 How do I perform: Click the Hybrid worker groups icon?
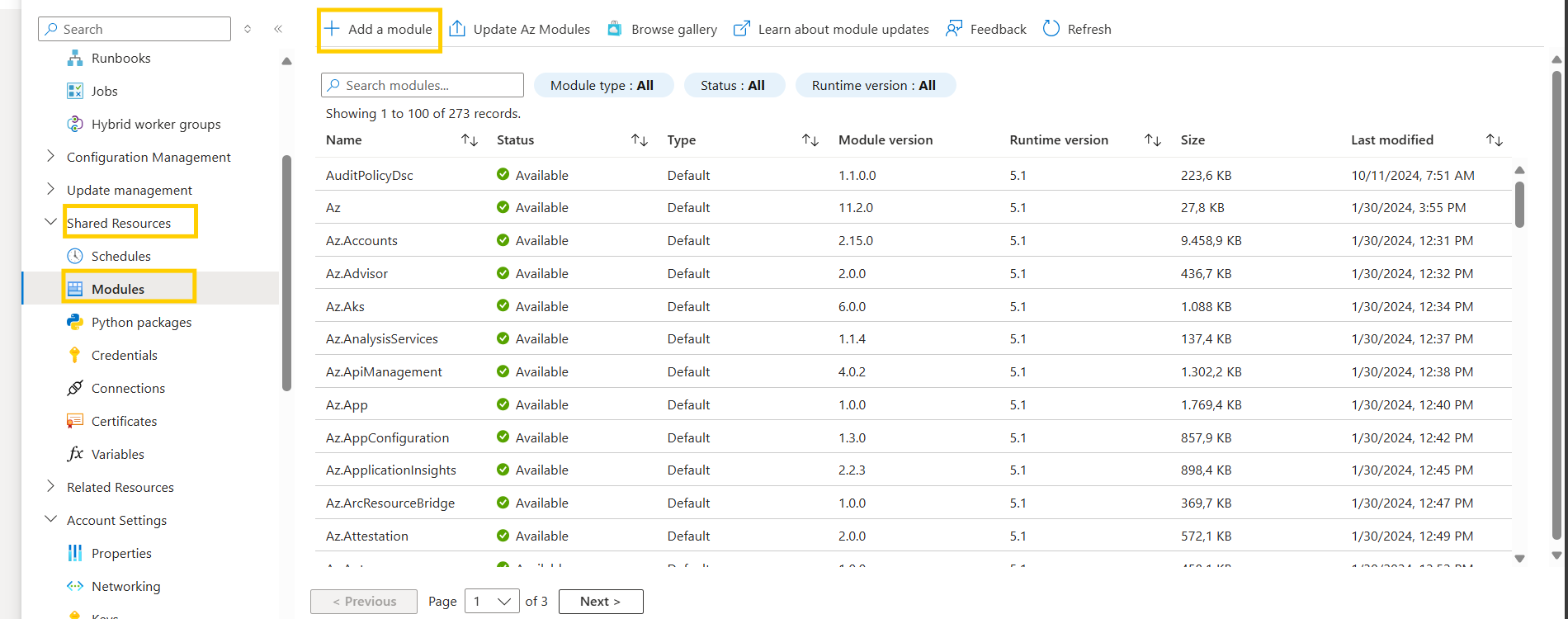pyautogui.click(x=75, y=124)
